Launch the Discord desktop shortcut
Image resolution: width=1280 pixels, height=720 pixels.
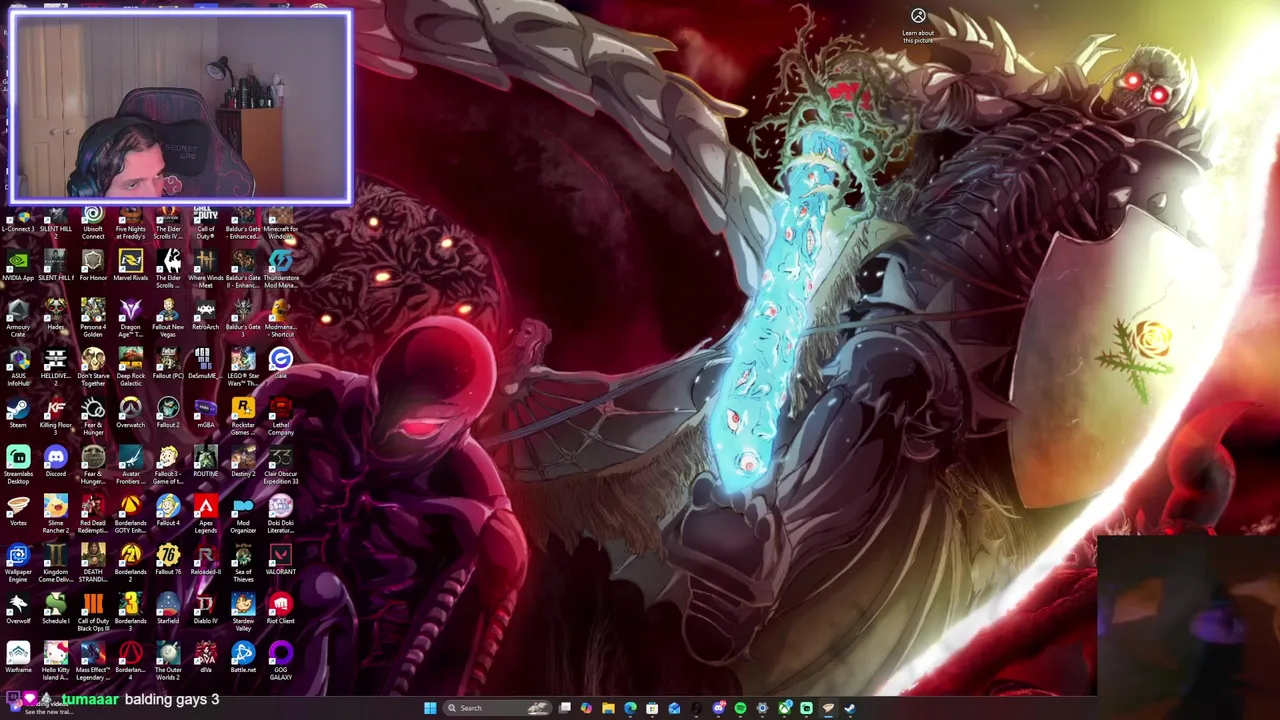pyautogui.click(x=55, y=462)
